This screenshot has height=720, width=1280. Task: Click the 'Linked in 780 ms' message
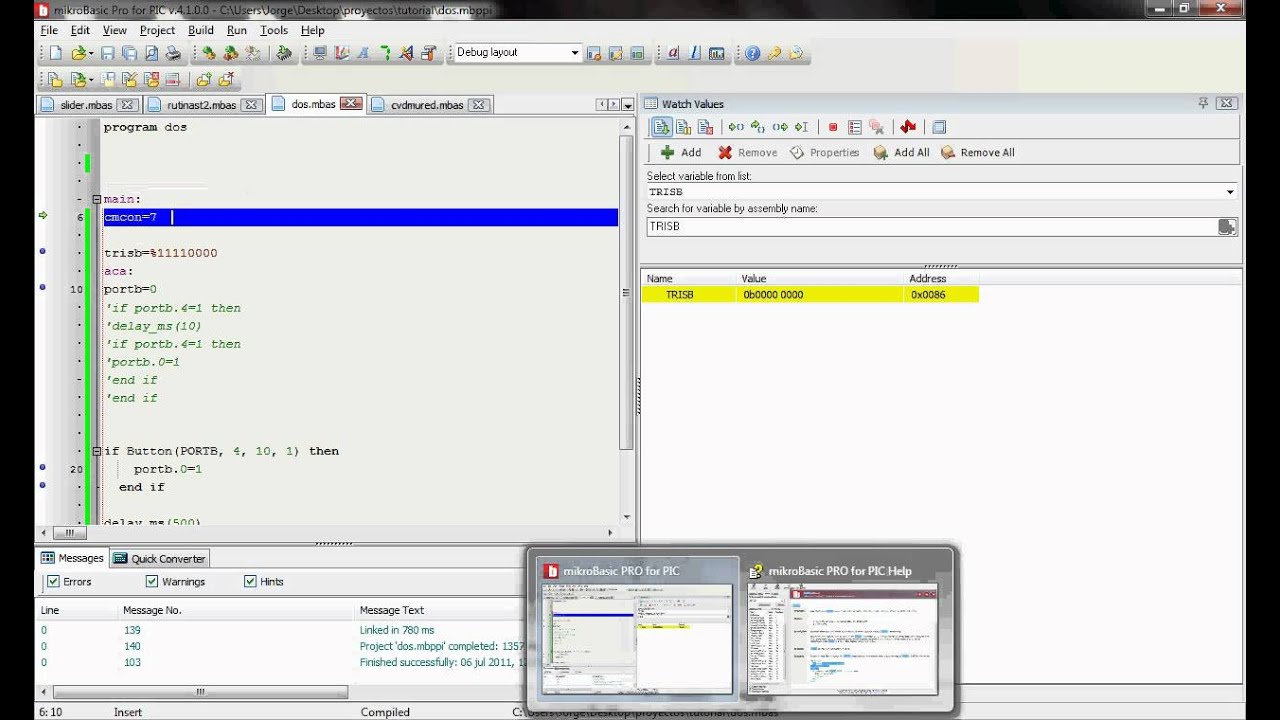(397, 630)
